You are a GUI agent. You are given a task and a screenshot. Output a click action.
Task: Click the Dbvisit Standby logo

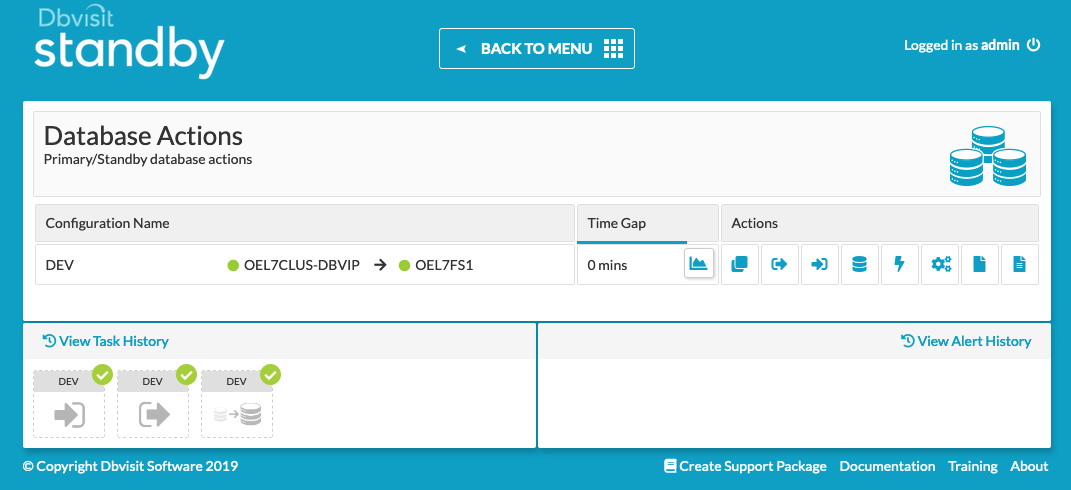pos(129,42)
